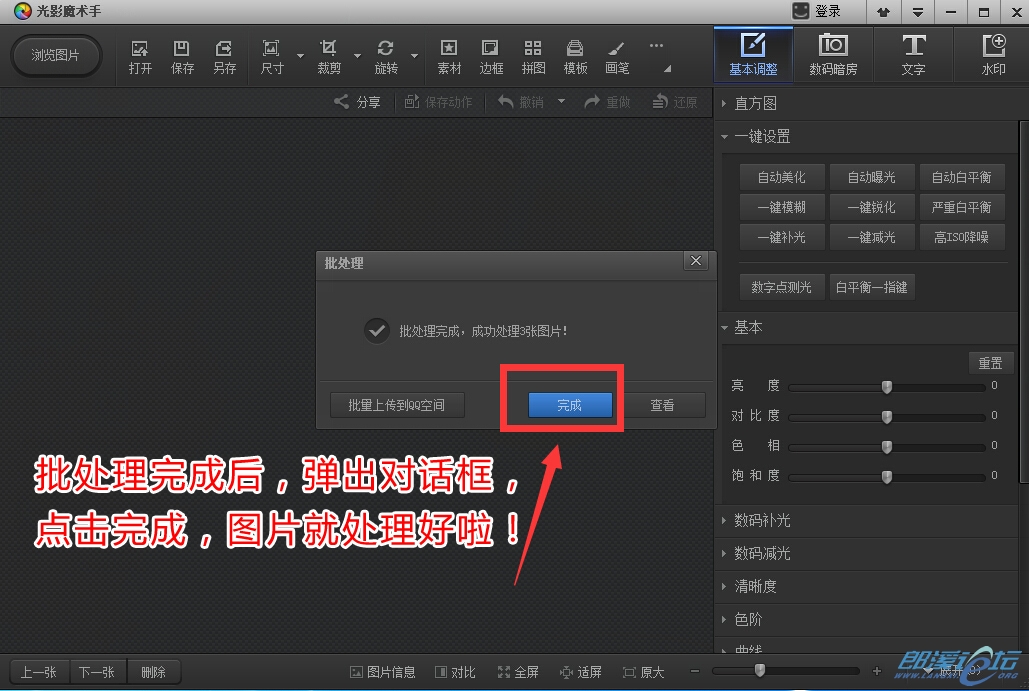The width and height of the screenshot is (1029, 691).
Task: Click the 撤销 (Undo) button
Action: [521, 102]
